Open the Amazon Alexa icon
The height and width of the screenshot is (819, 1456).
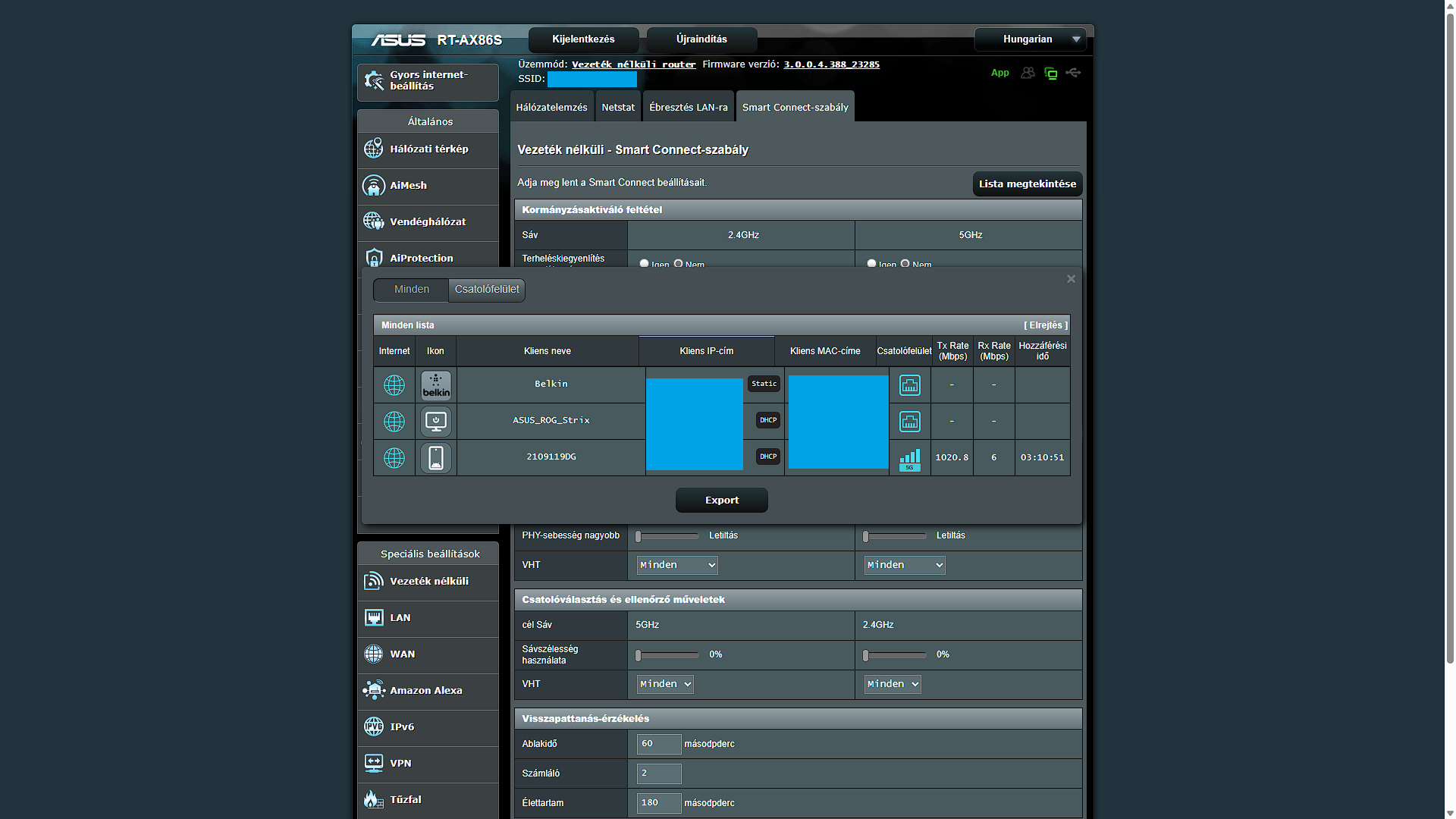(373, 690)
